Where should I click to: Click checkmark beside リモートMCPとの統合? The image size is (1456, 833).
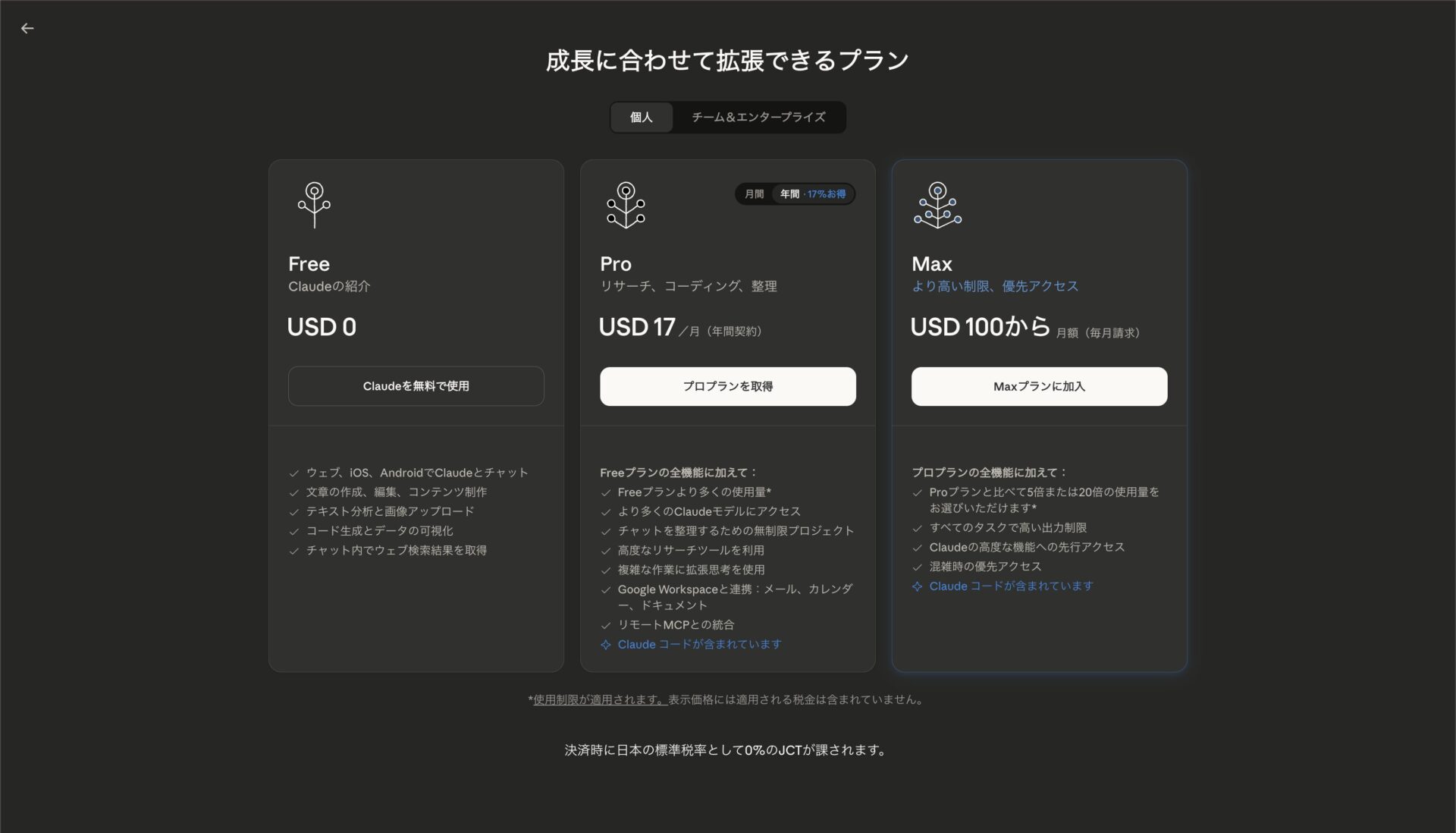coord(605,626)
